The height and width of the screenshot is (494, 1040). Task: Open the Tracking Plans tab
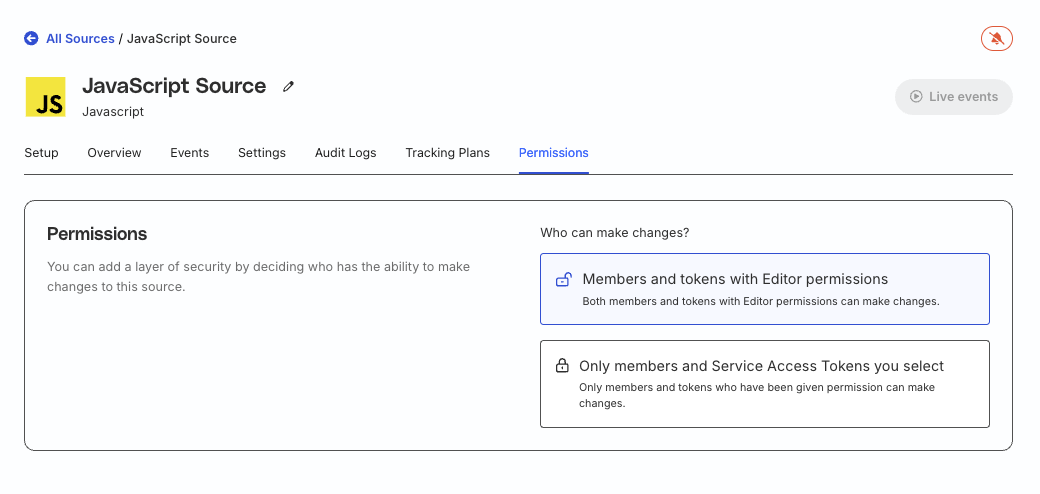click(448, 153)
